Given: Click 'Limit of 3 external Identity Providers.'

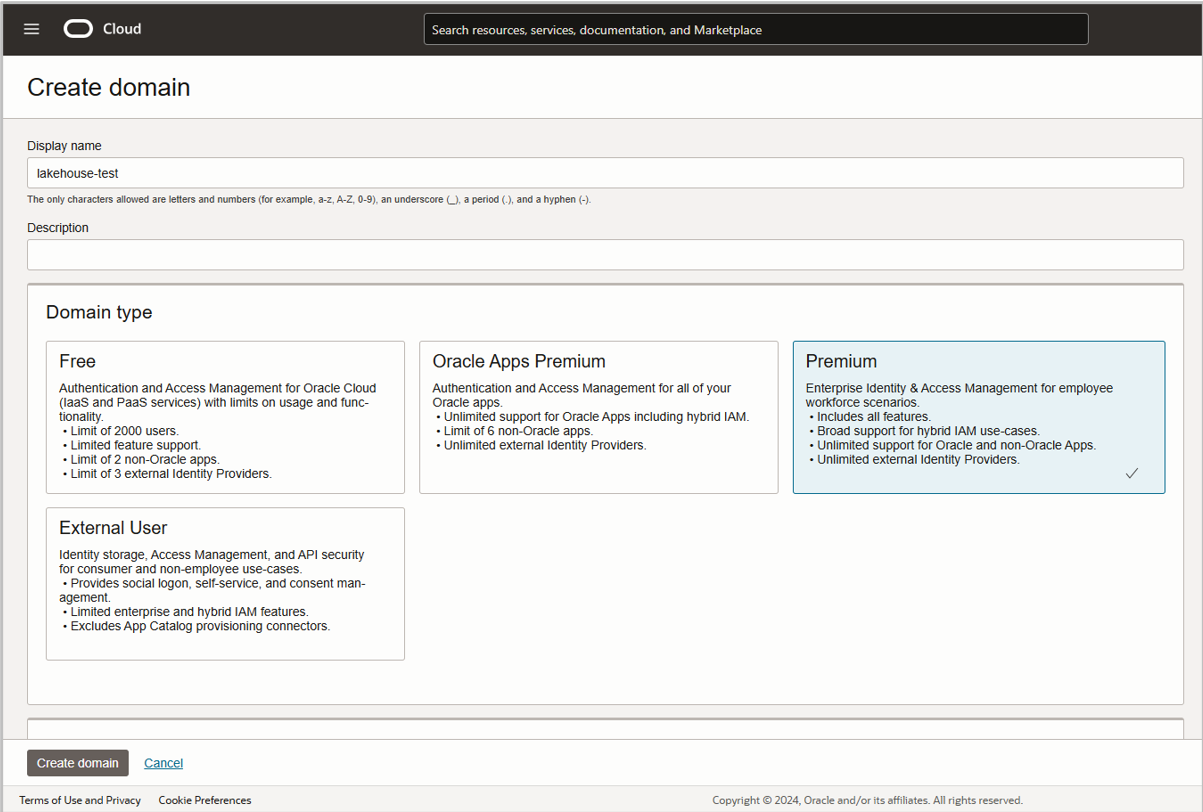Looking at the screenshot, I should 171,474.
